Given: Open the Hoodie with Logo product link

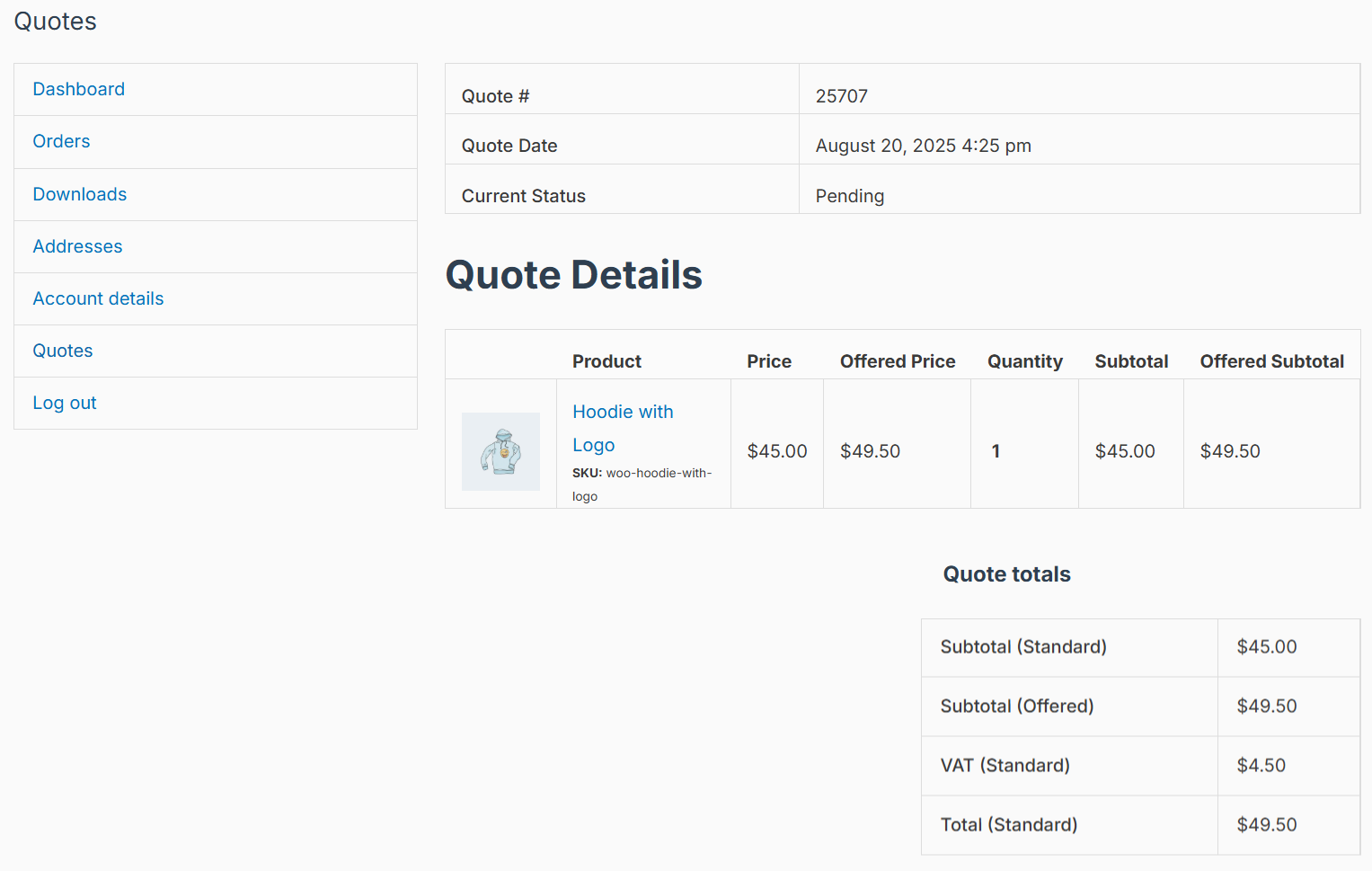Looking at the screenshot, I should (x=623, y=428).
